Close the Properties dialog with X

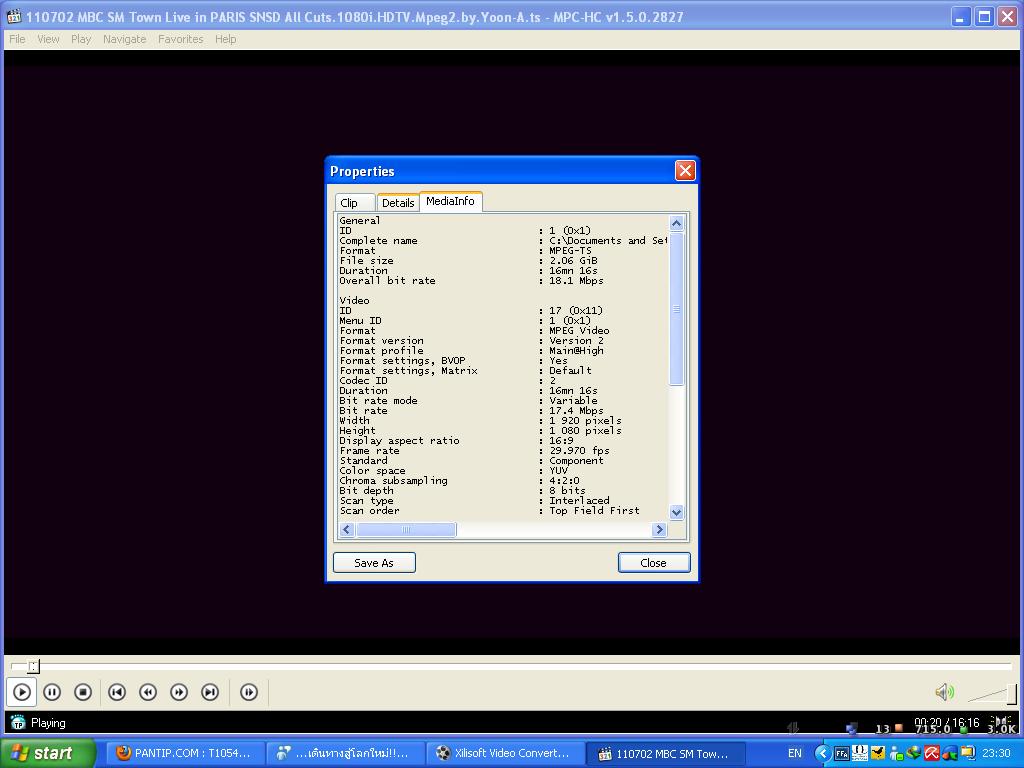685,170
